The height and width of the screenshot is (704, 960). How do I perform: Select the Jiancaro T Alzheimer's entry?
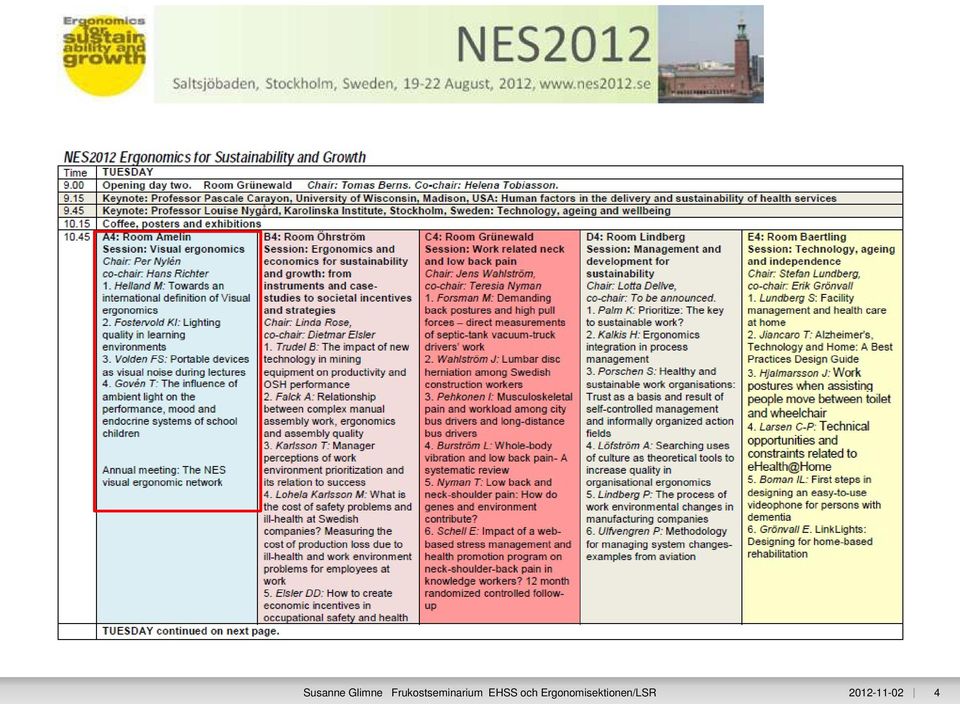click(820, 347)
